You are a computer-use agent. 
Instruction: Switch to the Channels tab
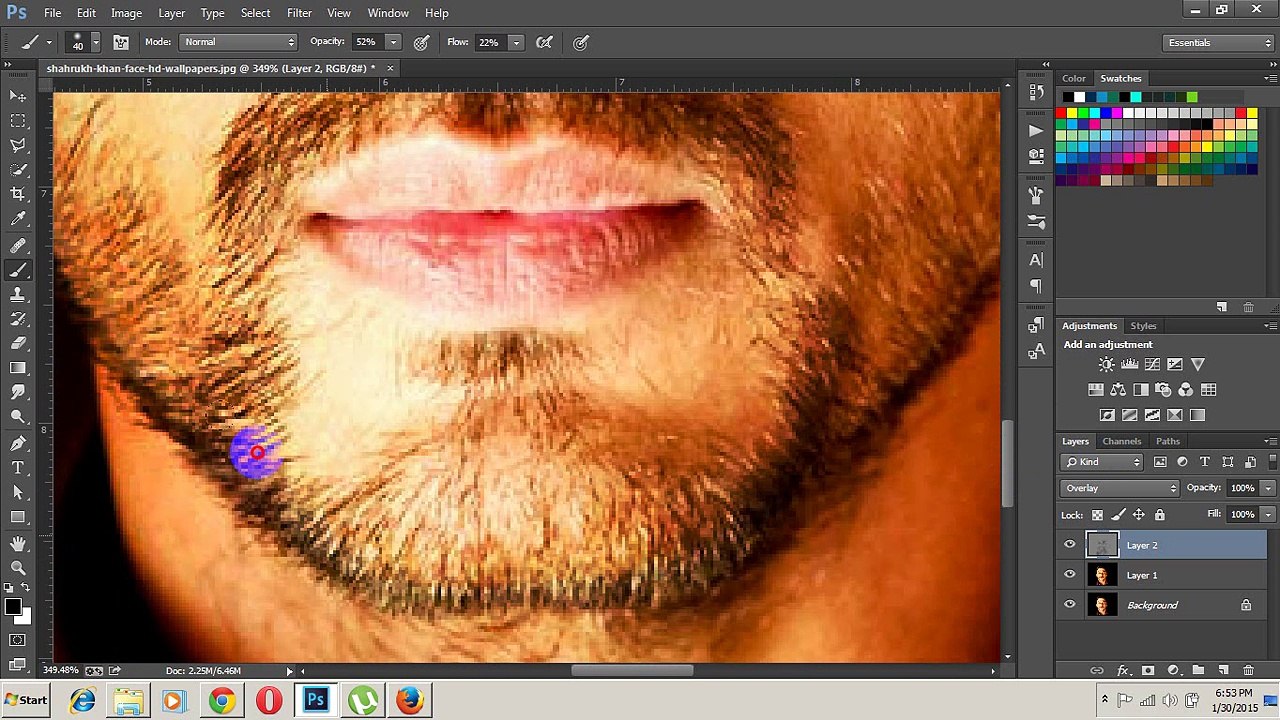point(1121,441)
